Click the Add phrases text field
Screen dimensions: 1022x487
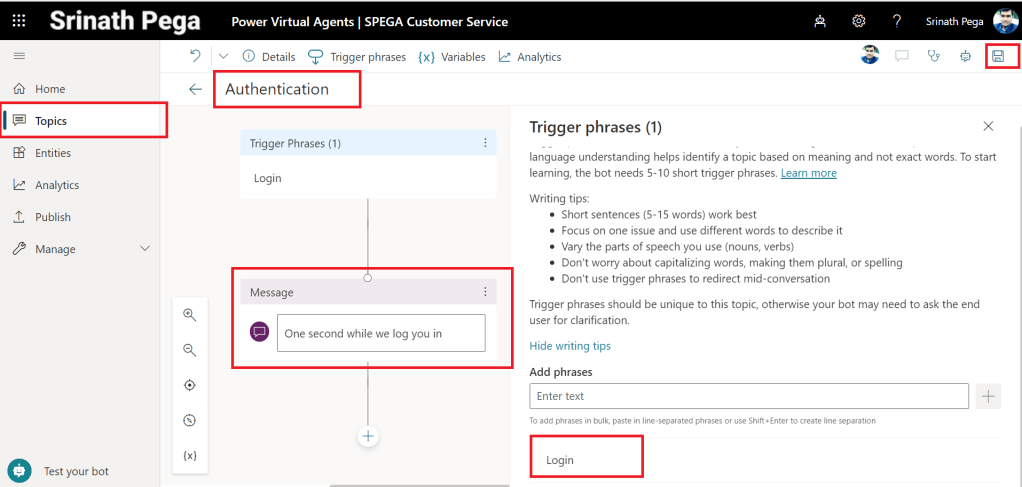[748, 396]
